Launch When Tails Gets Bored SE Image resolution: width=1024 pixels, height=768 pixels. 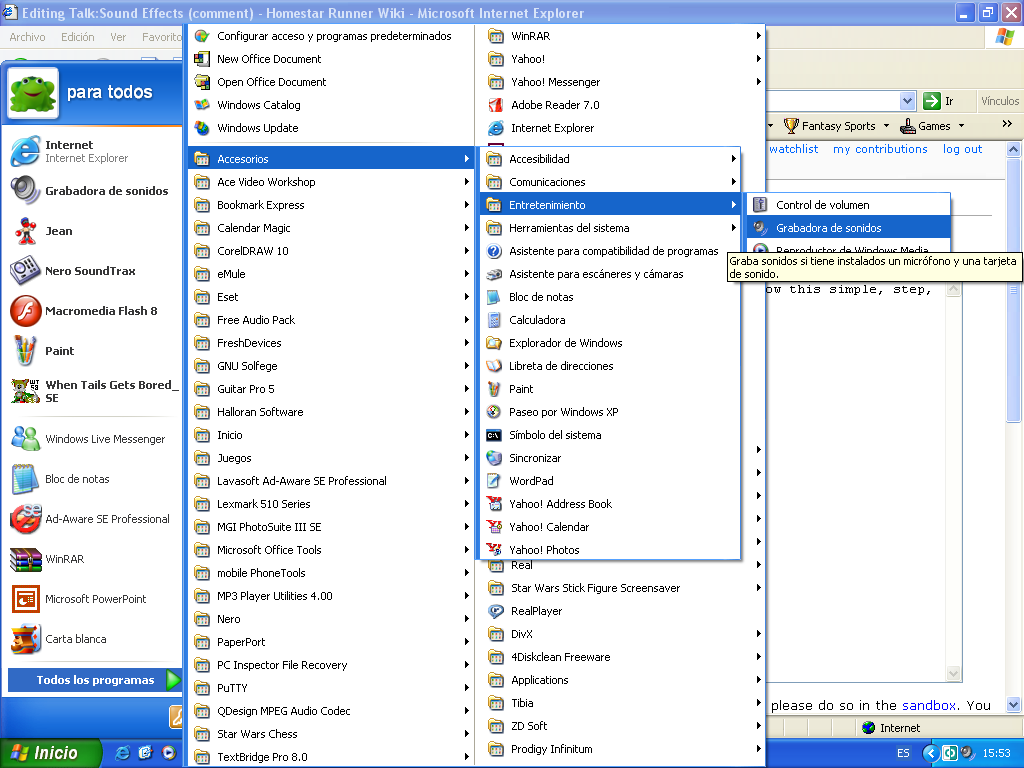[x=93, y=391]
